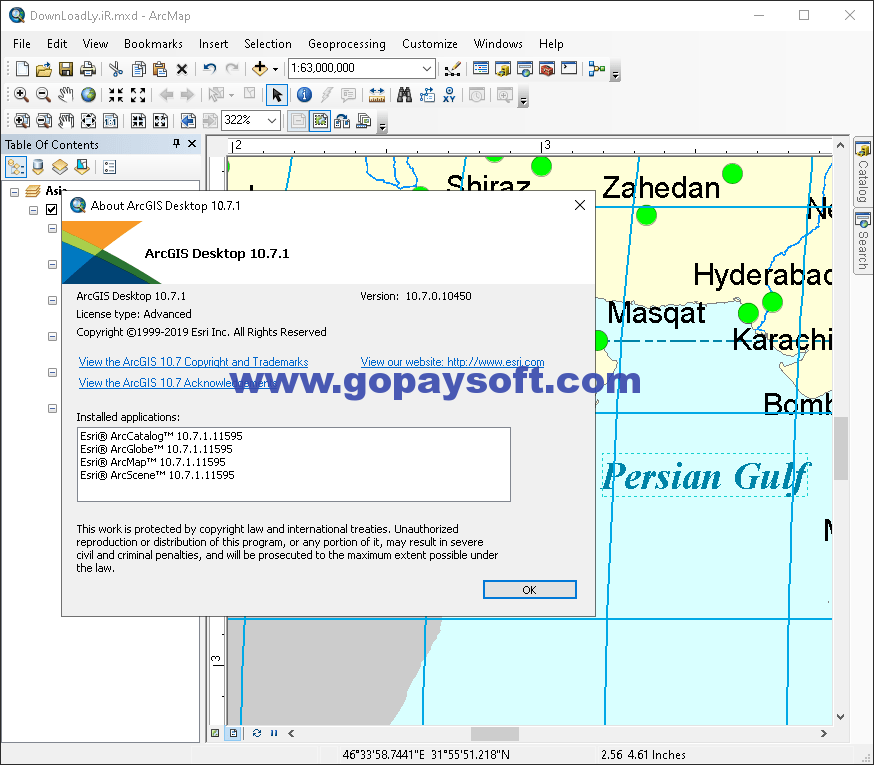
Task: Undo the last action
Action: tap(210, 69)
